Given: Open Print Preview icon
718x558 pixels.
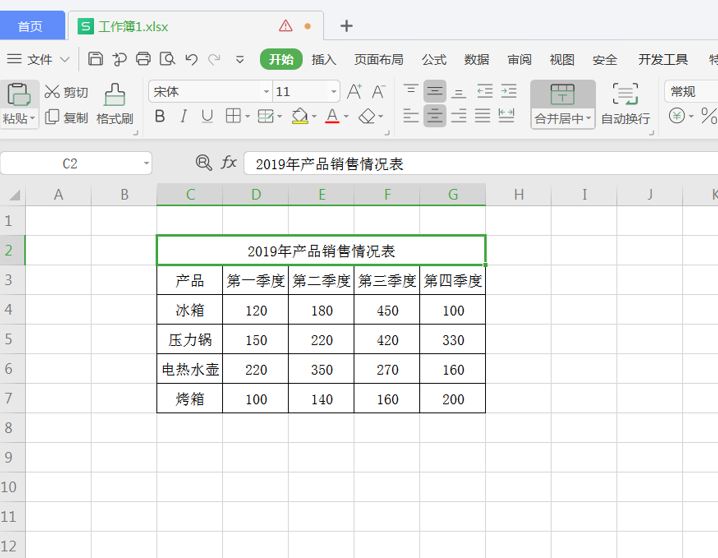Looking at the screenshot, I should pyautogui.click(x=167, y=59).
